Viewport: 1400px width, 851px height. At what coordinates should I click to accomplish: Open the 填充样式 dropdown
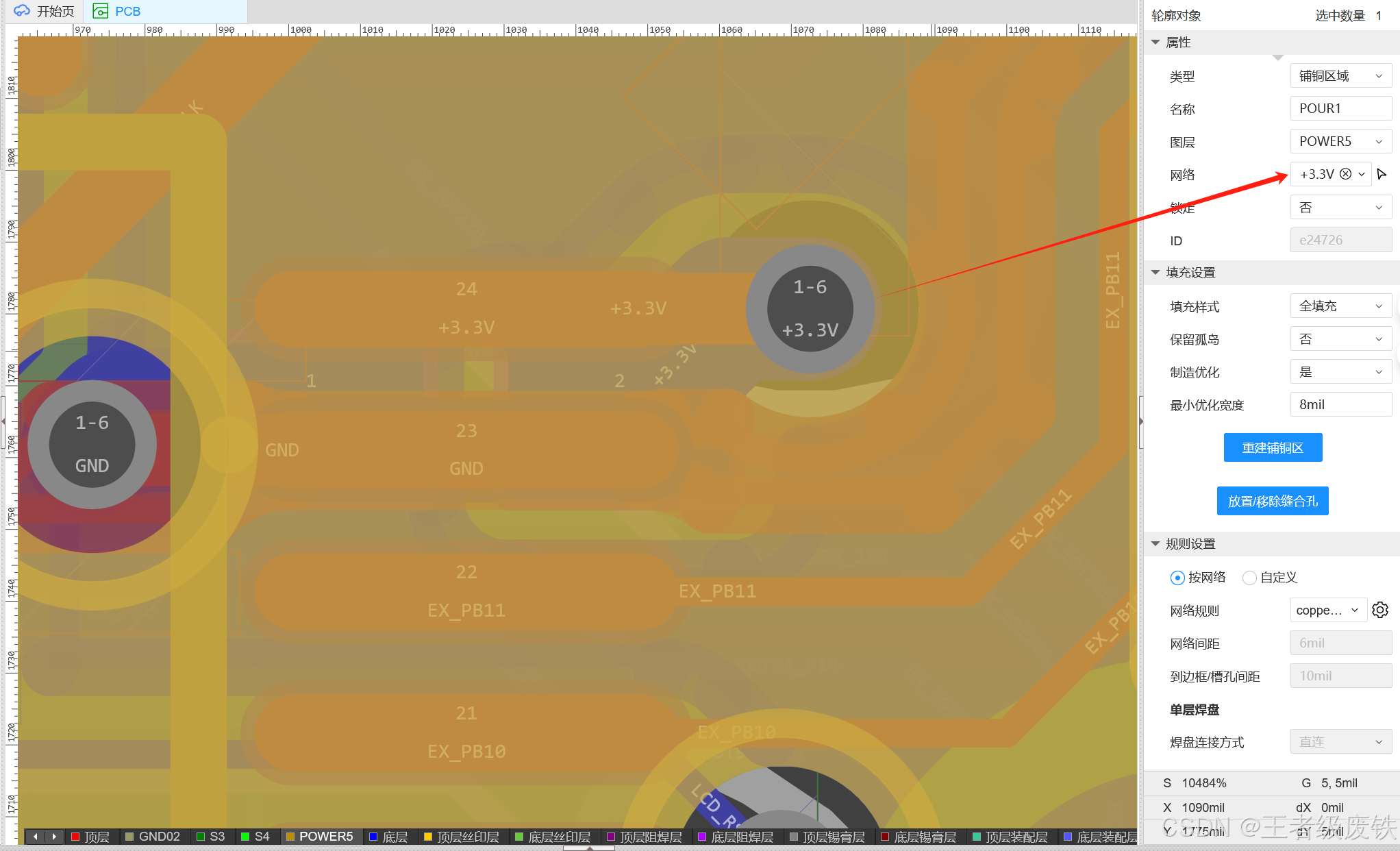pyautogui.click(x=1340, y=306)
